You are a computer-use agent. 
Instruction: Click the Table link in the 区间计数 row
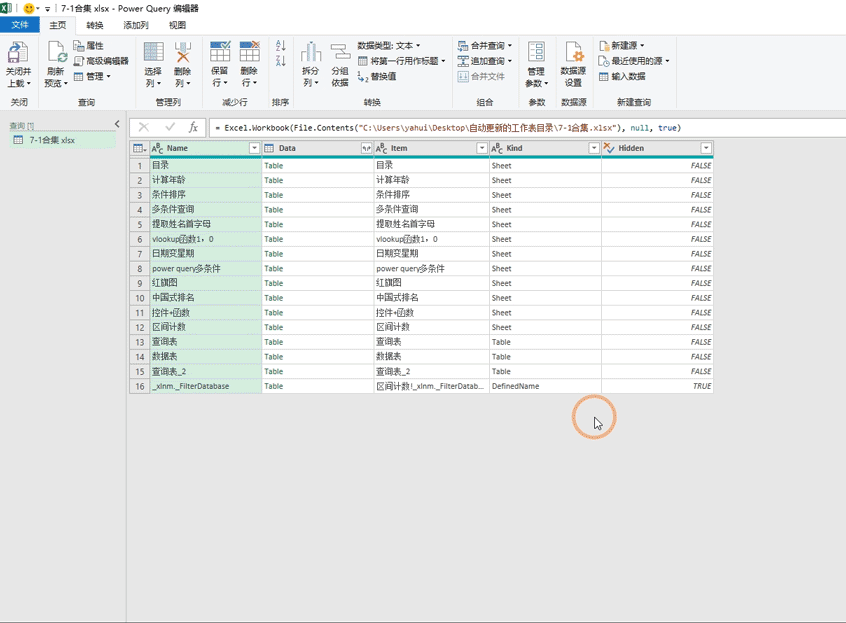(x=274, y=327)
